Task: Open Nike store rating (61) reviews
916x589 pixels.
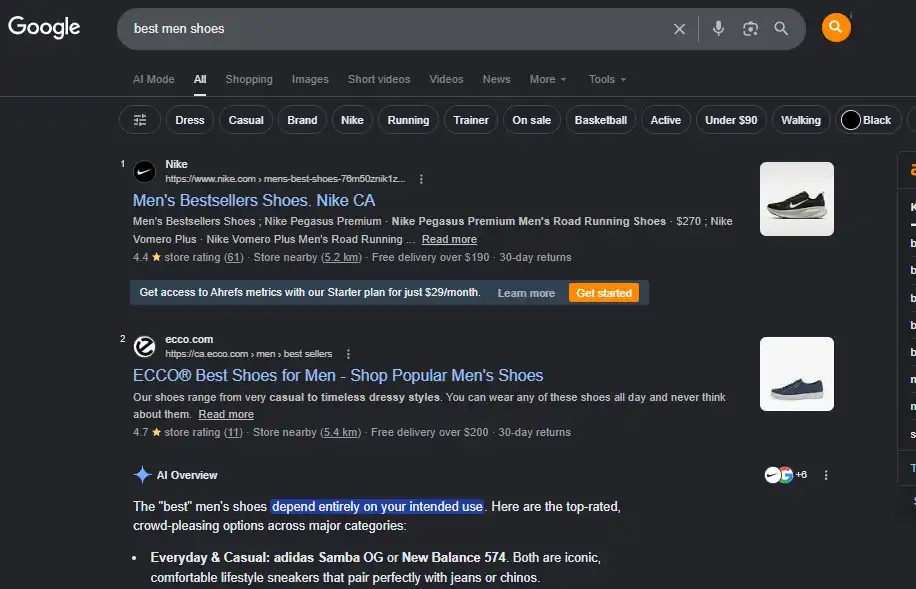Action: pyautogui.click(x=234, y=257)
